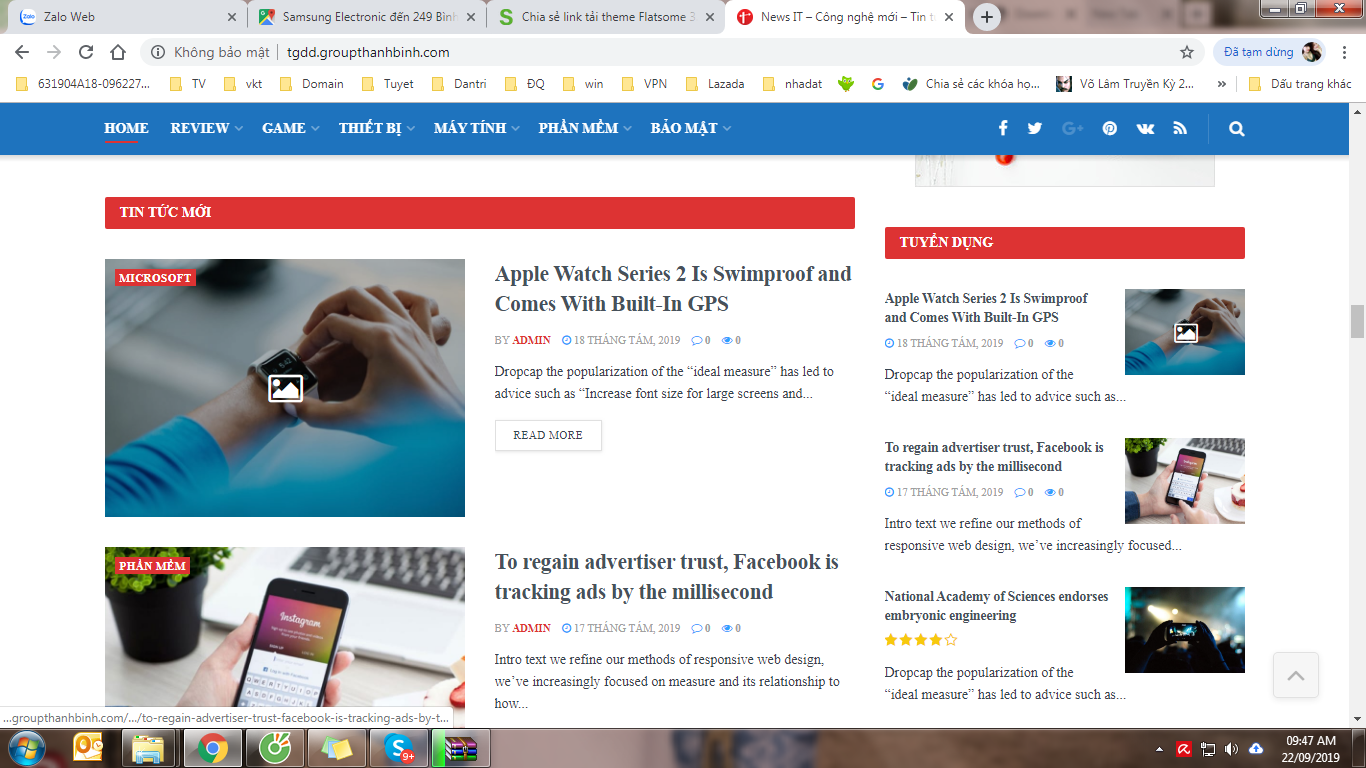The width and height of the screenshot is (1366, 768).
Task: Show hidden system tray icons
Action: (1159, 749)
